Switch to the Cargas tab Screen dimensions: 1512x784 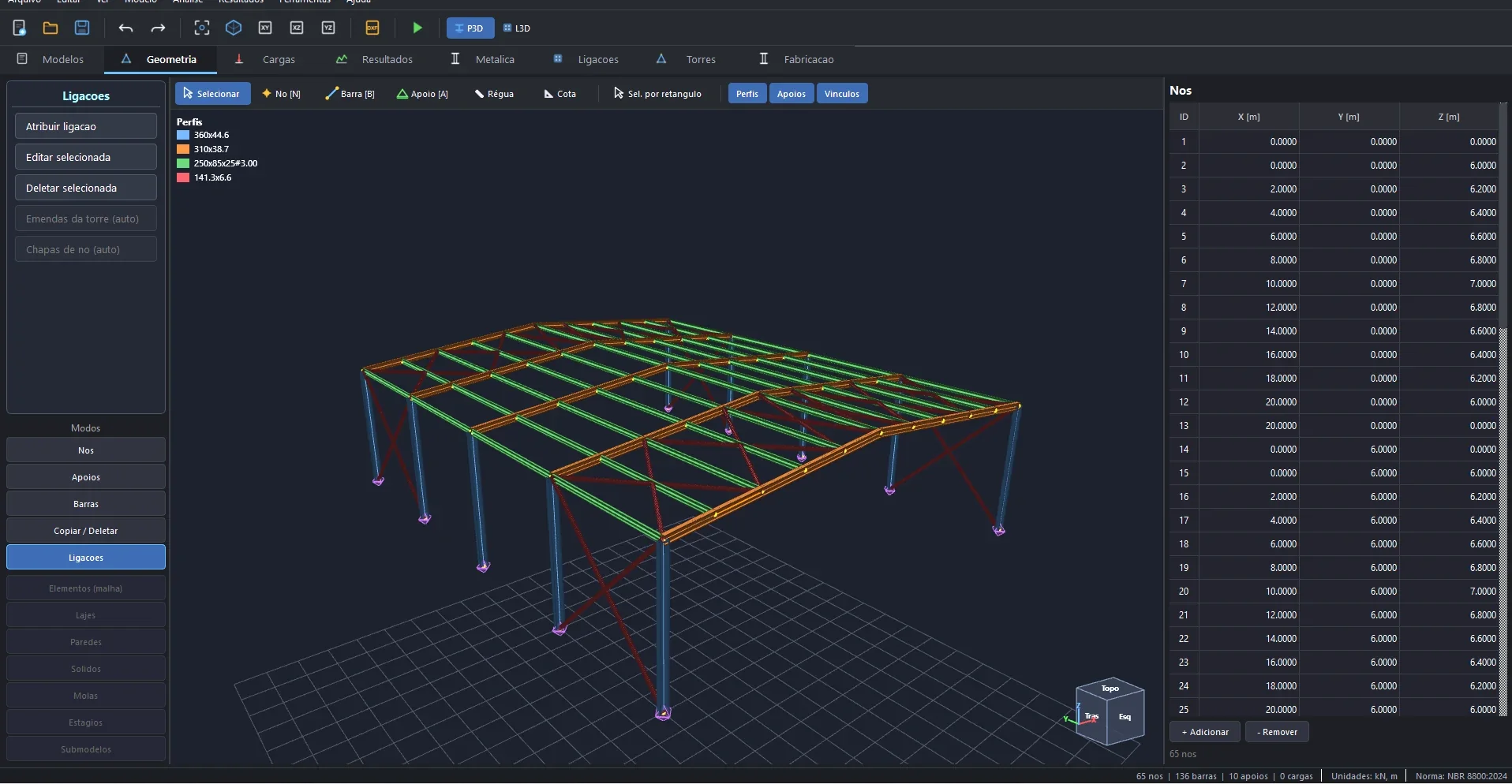[265, 59]
